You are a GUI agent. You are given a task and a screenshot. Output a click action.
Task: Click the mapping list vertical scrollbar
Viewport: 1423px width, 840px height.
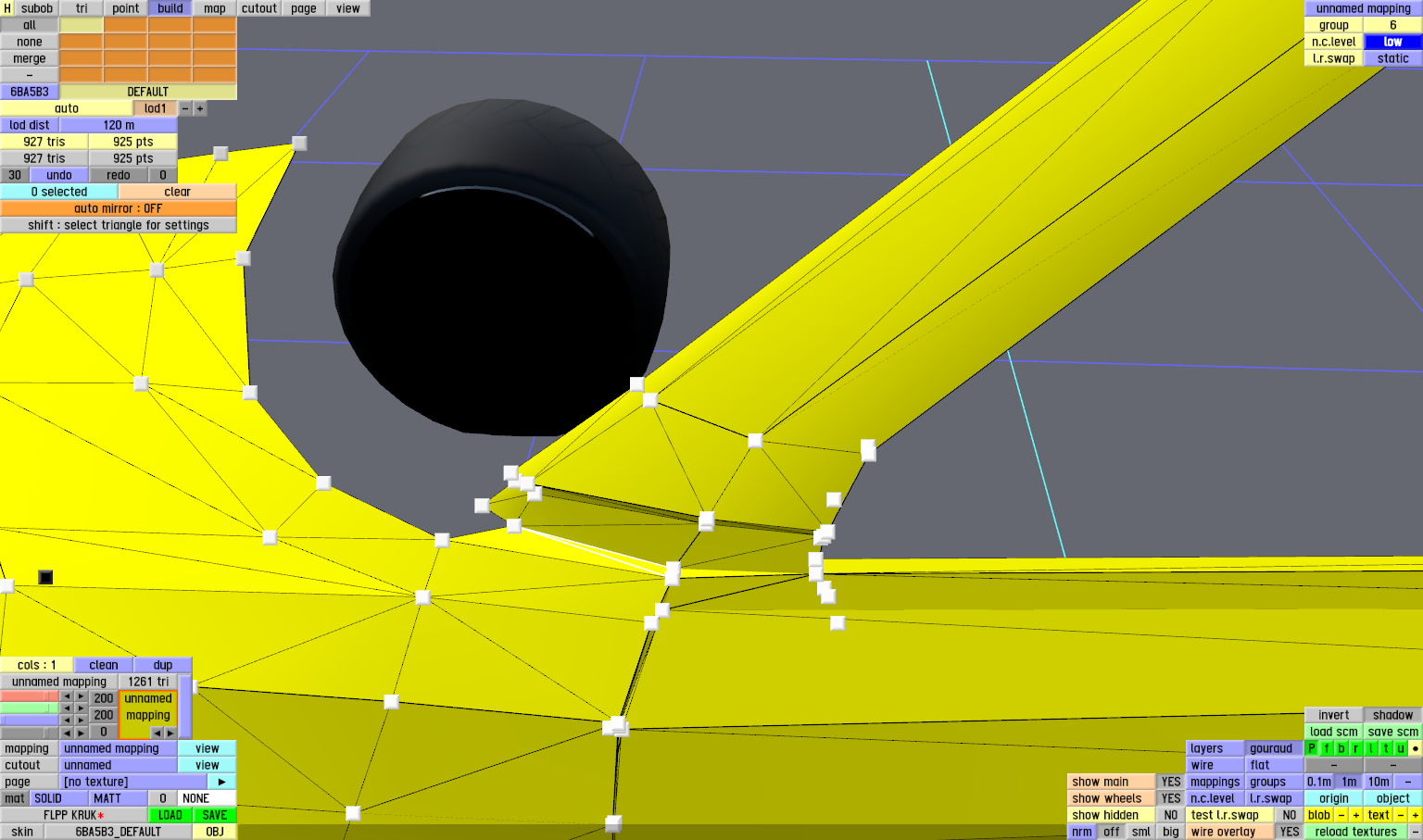point(185,707)
